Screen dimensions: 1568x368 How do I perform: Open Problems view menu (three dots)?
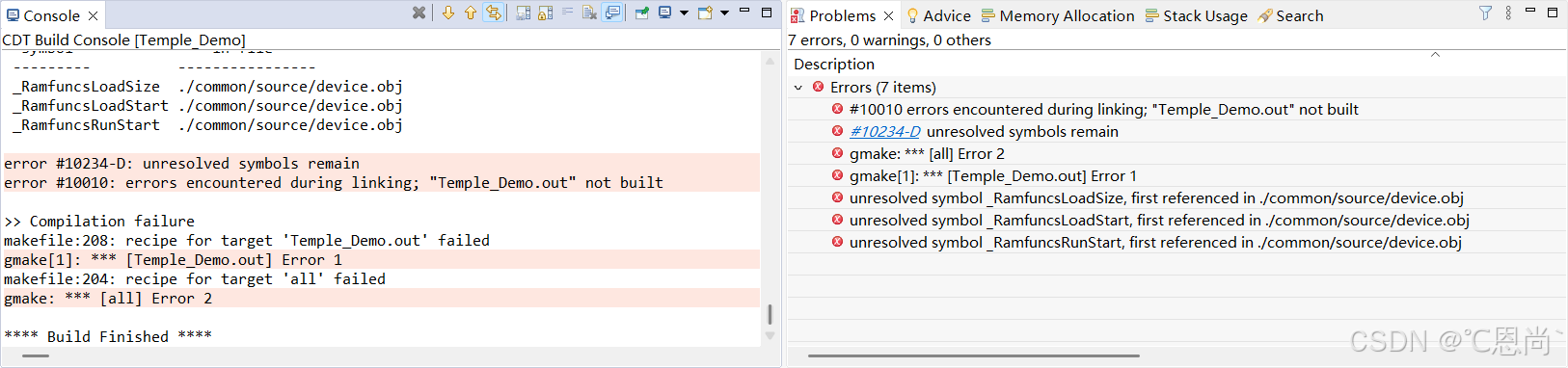(x=1508, y=13)
